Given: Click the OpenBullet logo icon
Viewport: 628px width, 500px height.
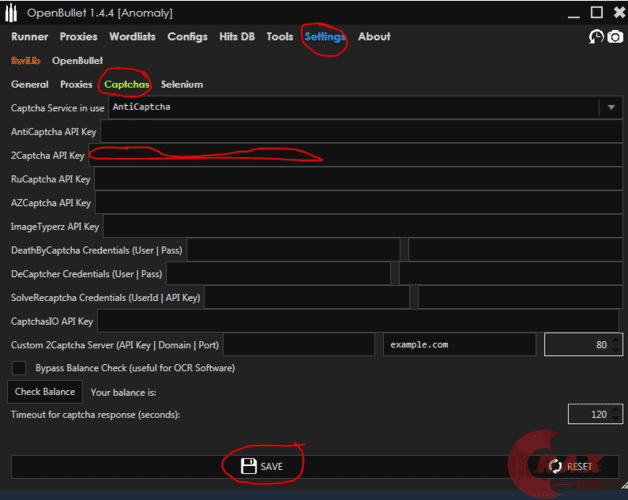Looking at the screenshot, I should pyautogui.click(x=11, y=13).
